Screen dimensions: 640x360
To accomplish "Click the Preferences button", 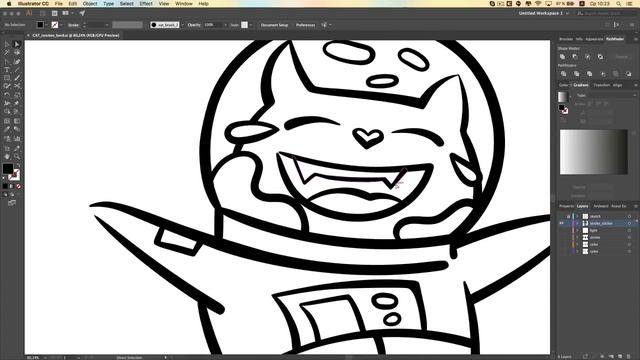I will pos(305,25).
